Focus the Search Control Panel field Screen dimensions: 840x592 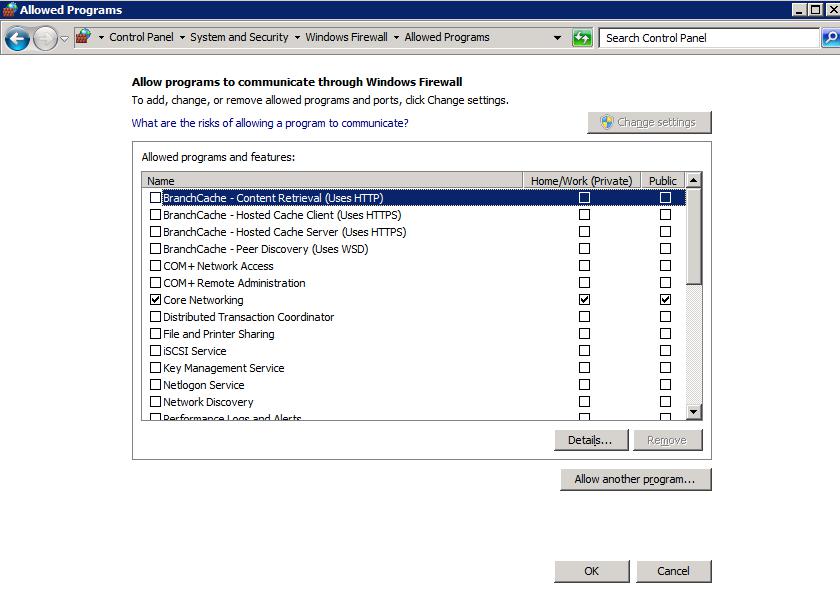(710, 38)
